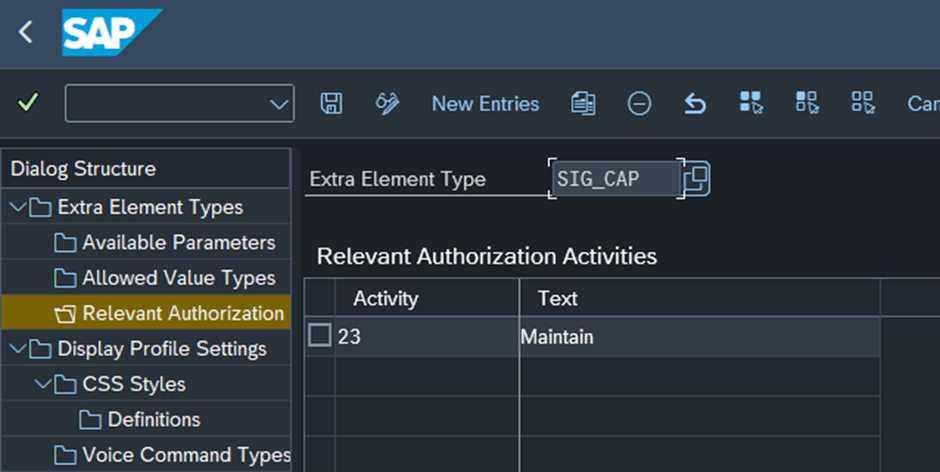The height and width of the screenshot is (472, 940).
Task: Collapse the Extra Element Types folder
Action: (18, 208)
